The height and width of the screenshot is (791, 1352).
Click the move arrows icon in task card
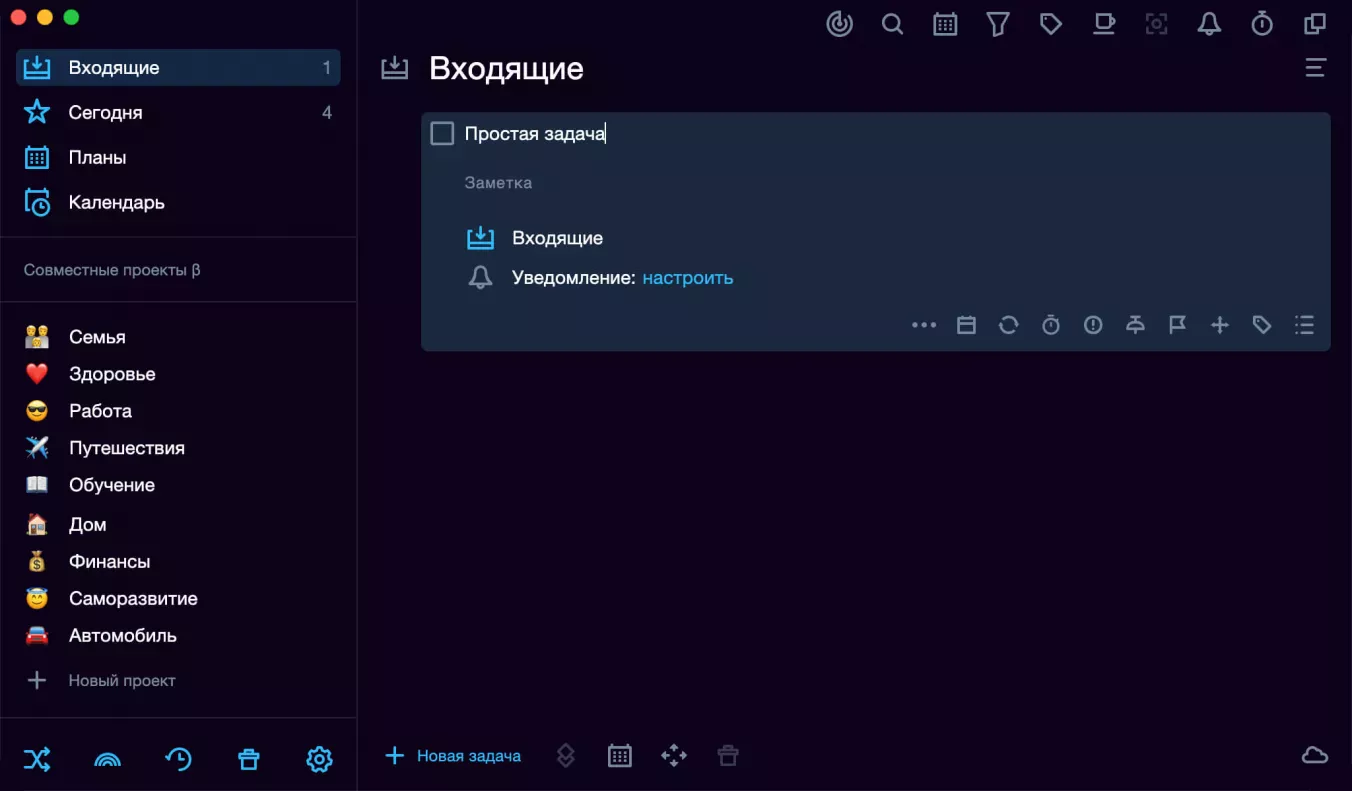[x=1220, y=325]
